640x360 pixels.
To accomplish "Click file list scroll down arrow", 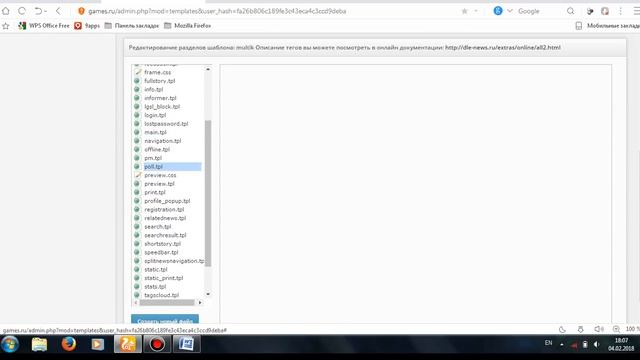I will click(x=208, y=294).
